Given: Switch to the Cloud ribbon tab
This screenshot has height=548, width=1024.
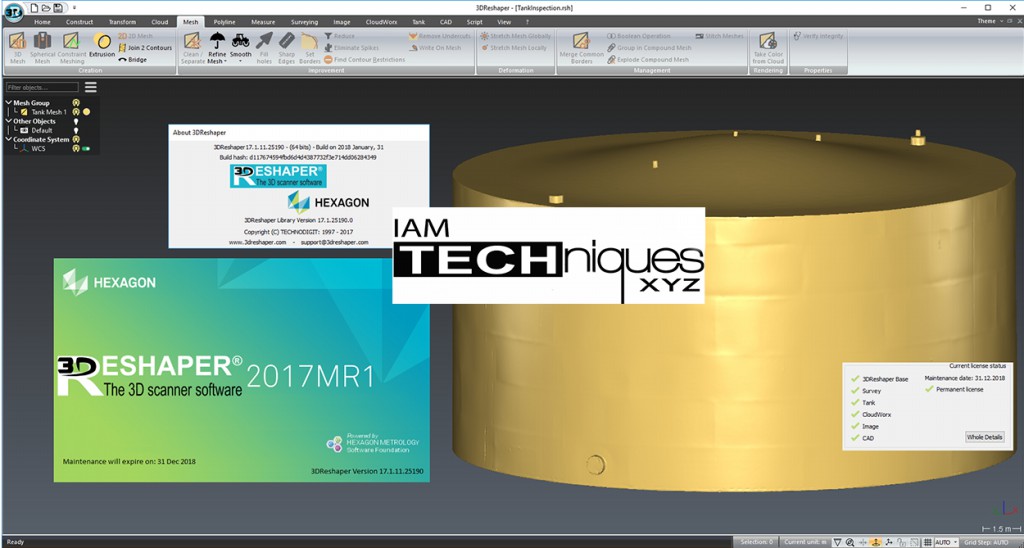Looking at the screenshot, I should click(159, 22).
